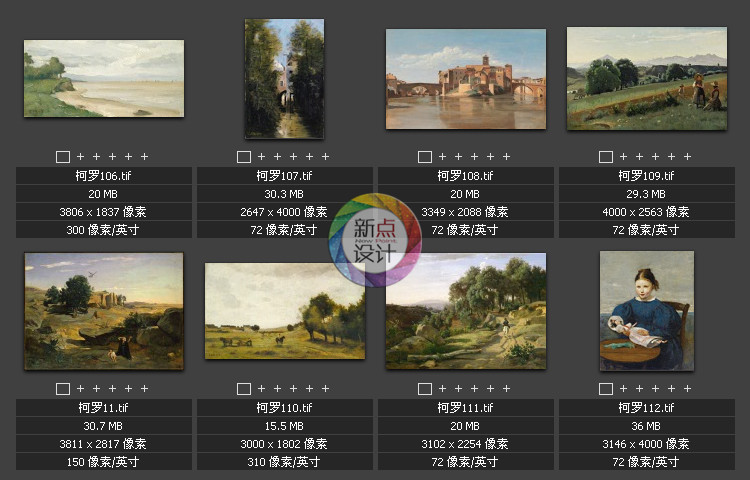Click dimensions 2647 x 4000 像素
The image size is (750, 480).
(284, 212)
